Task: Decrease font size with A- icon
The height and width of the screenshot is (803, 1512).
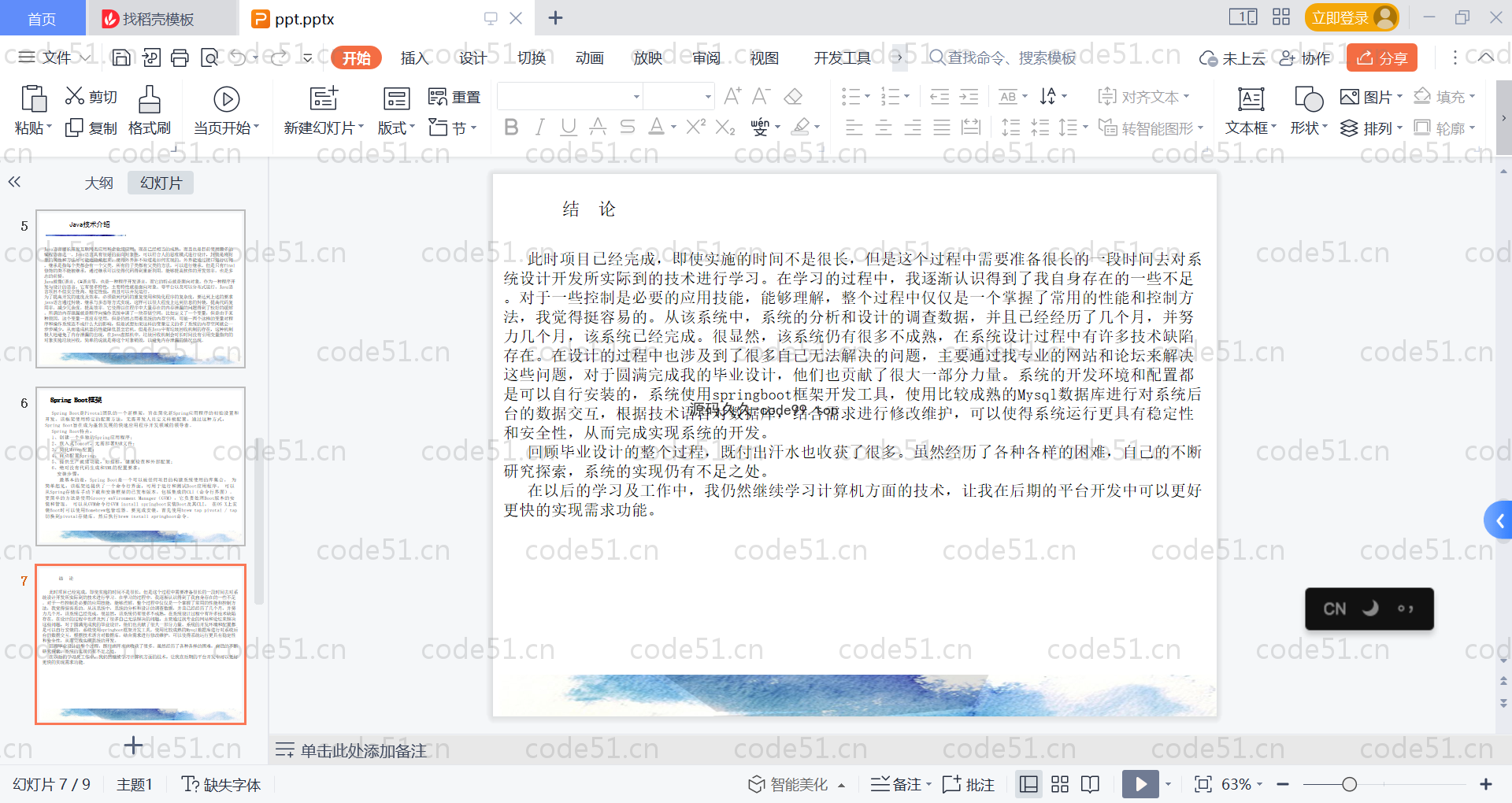Action: point(761,96)
